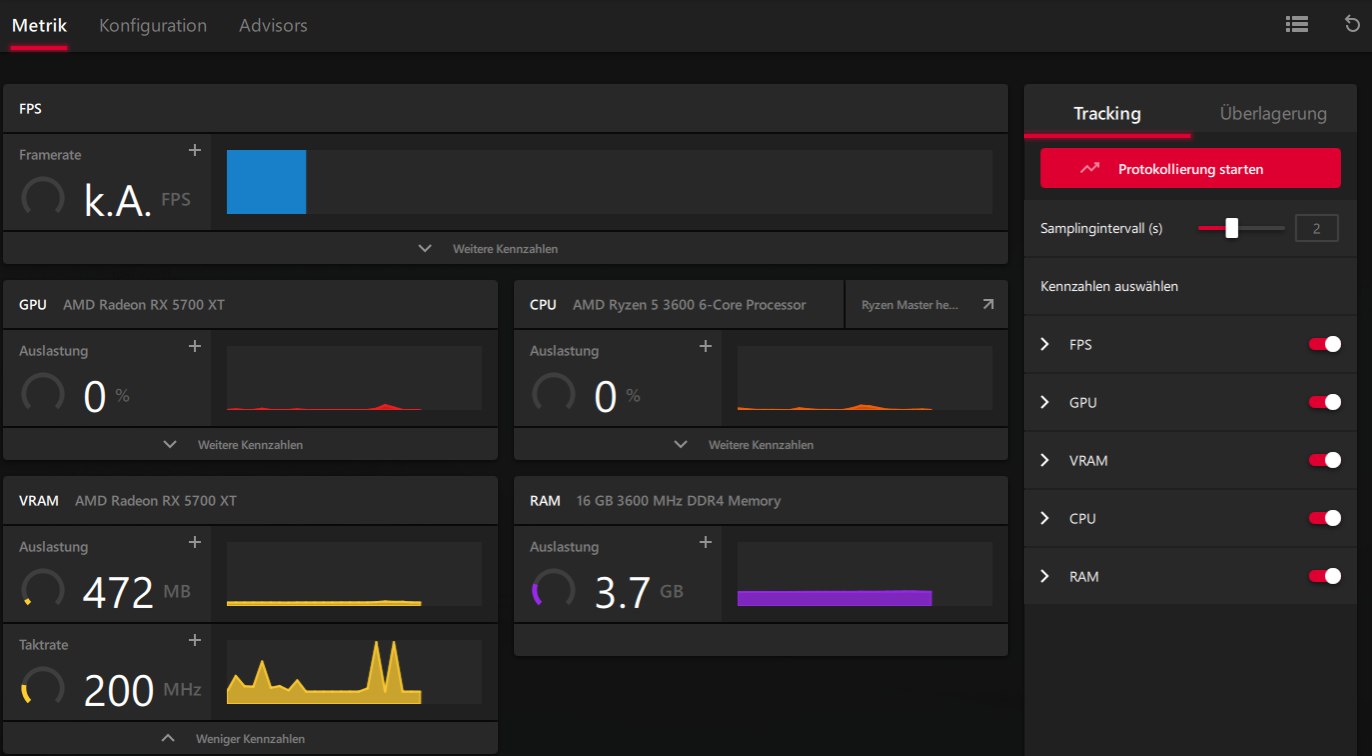Click the plus icon in VRAM Taktrate tile
Viewport: 1372px width, 756px height.
(195, 640)
